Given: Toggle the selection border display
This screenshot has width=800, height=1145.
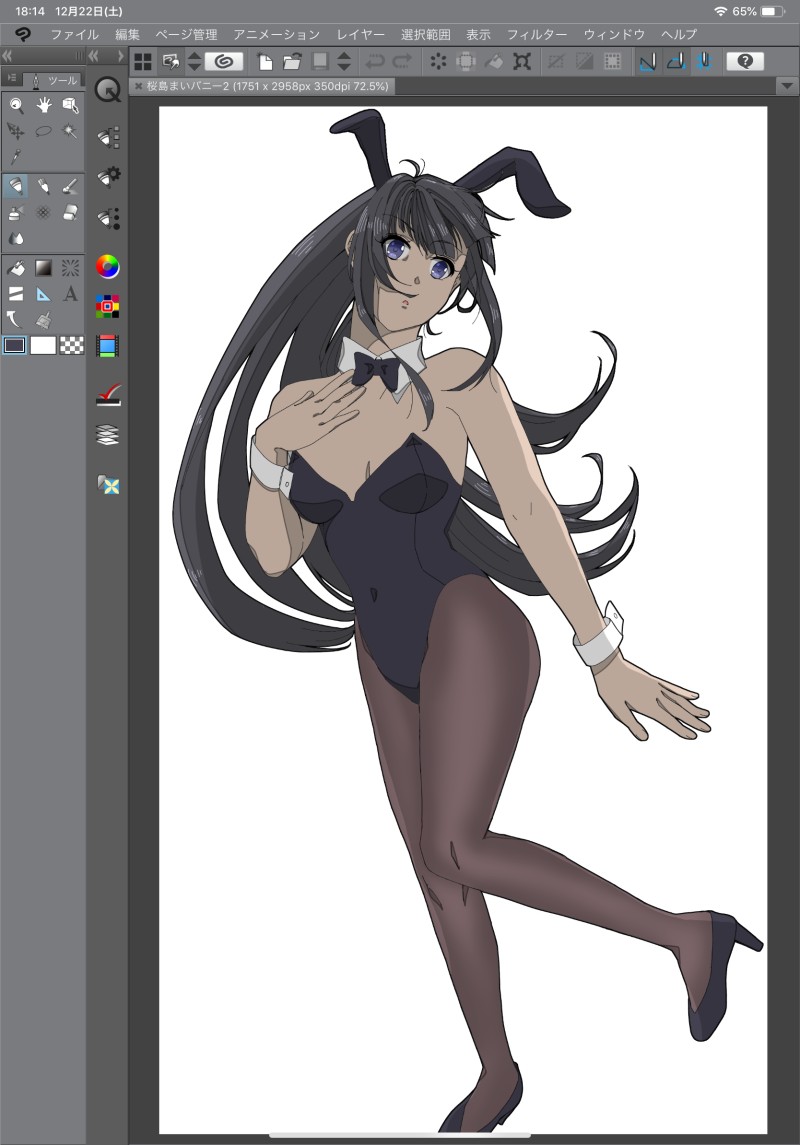Looking at the screenshot, I should pos(612,62).
